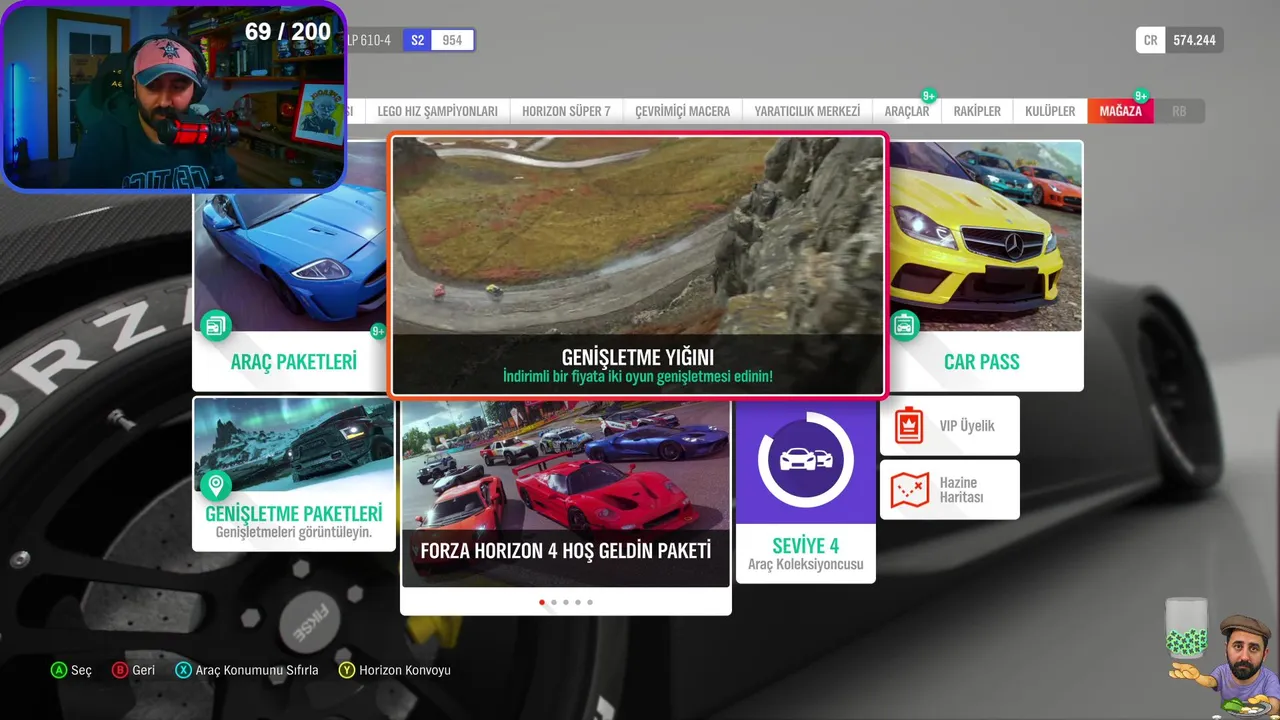1280x720 pixels.
Task: Open the Hazine Haritası option
Action: (950, 490)
